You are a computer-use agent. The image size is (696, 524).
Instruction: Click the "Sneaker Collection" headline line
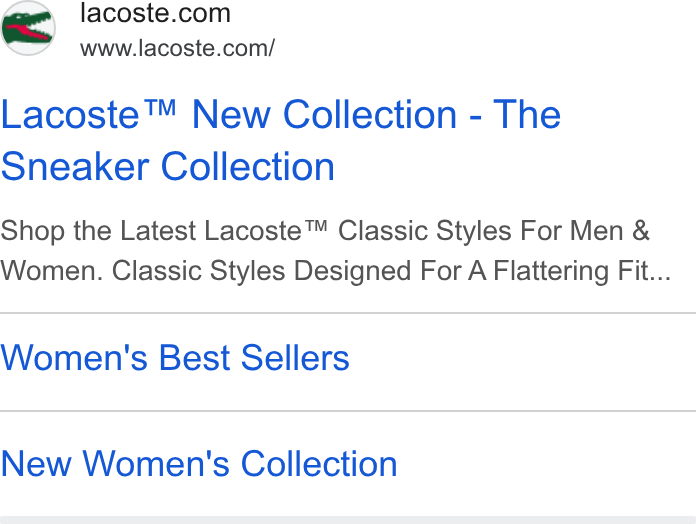(167, 166)
